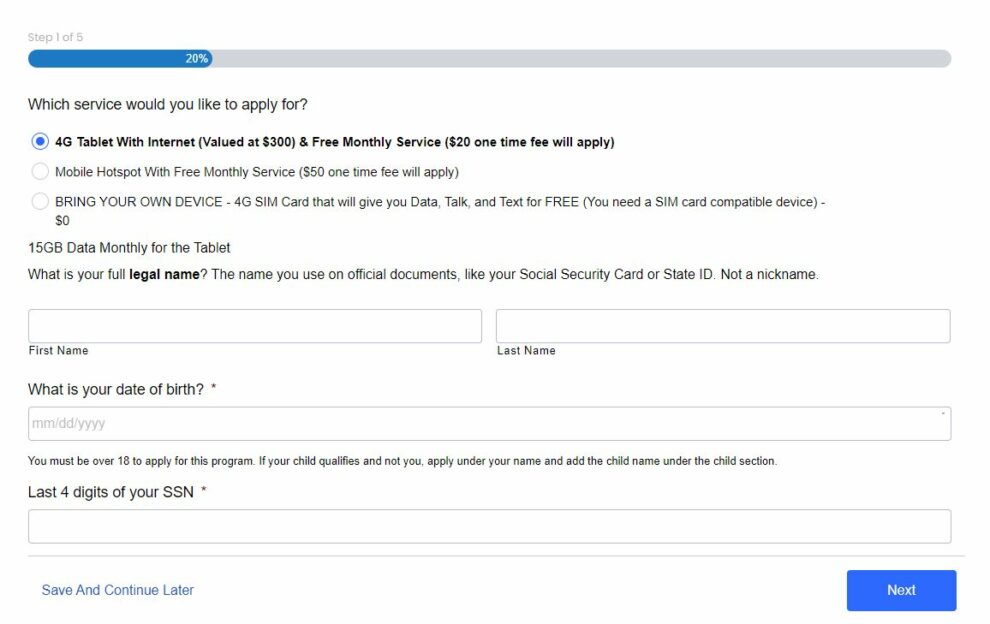
Task: Click the Next button
Action: tap(901, 590)
